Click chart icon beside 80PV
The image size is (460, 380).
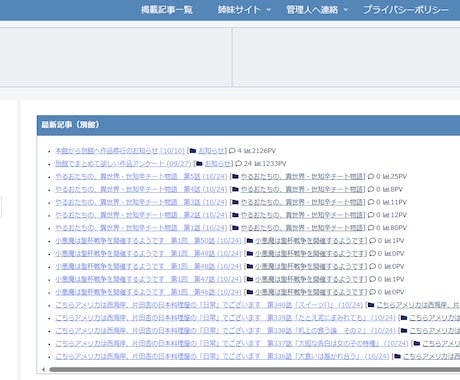tap(386, 228)
